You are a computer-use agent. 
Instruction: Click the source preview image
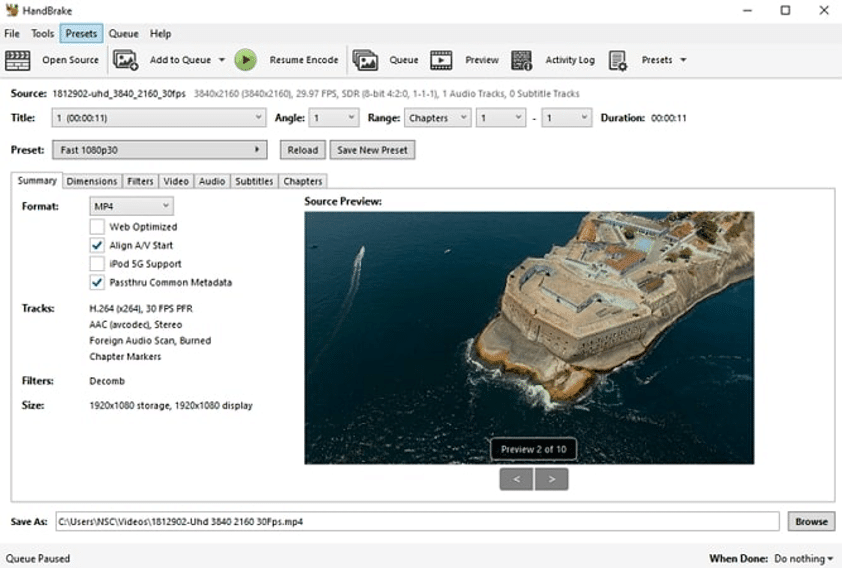tap(529, 338)
